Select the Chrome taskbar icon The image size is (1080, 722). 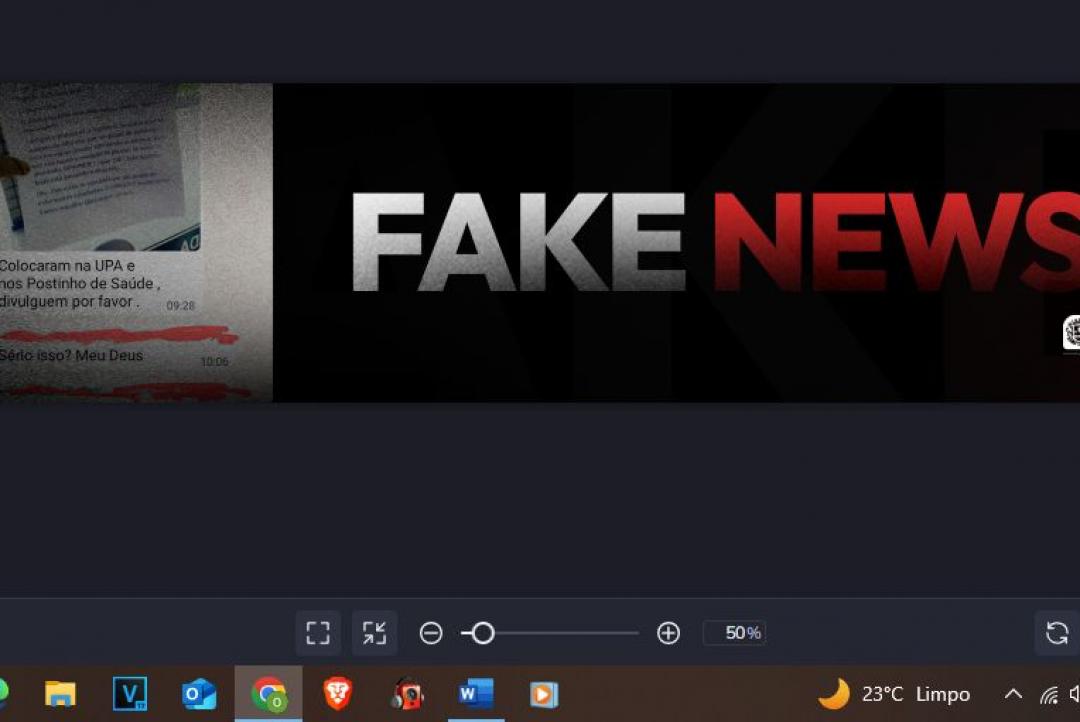tap(268, 694)
